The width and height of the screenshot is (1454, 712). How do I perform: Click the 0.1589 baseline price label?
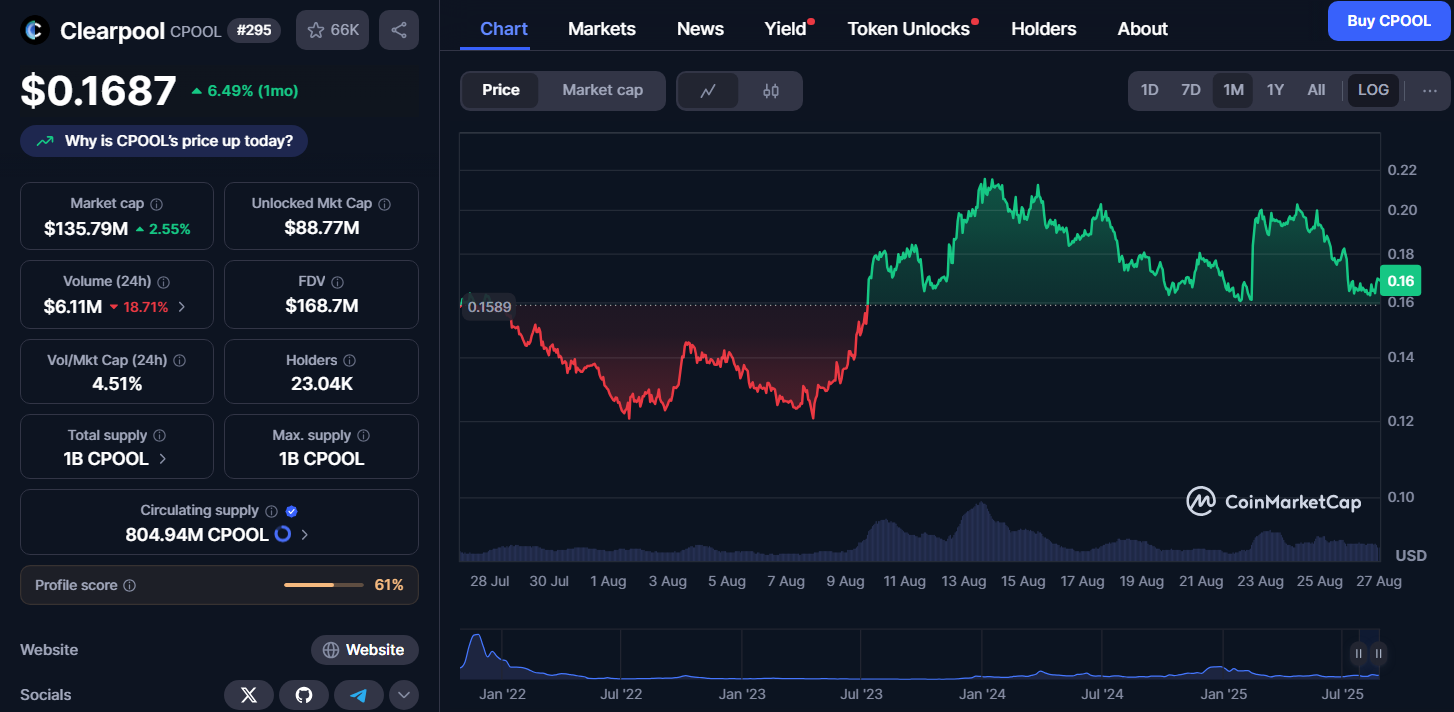click(x=489, y=307)
